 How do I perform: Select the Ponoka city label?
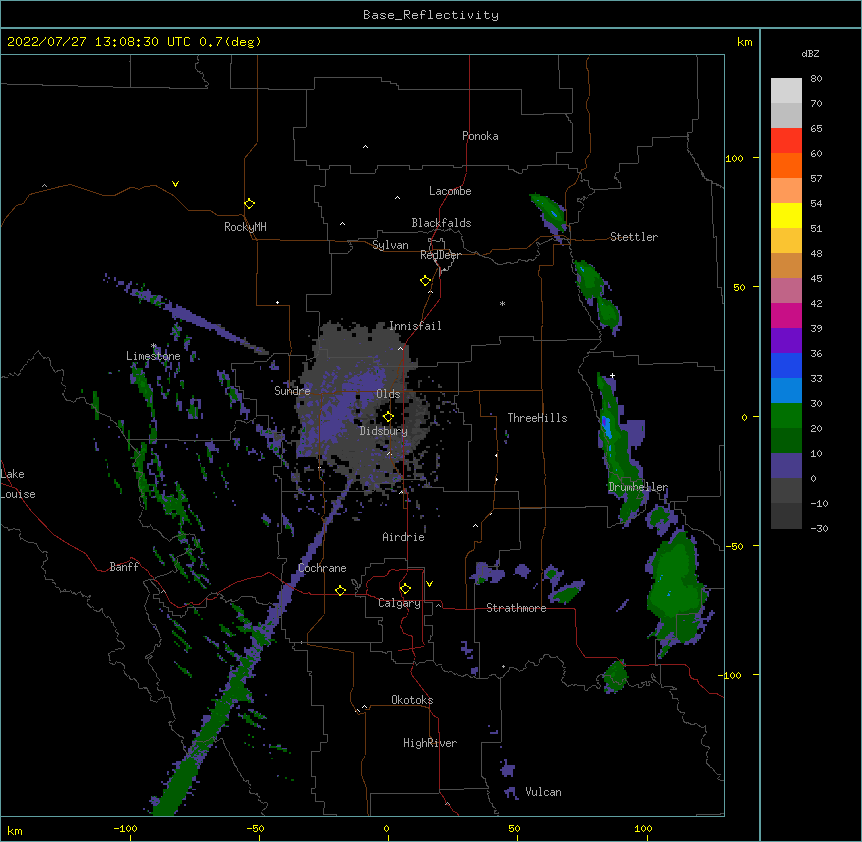(480, 136)
